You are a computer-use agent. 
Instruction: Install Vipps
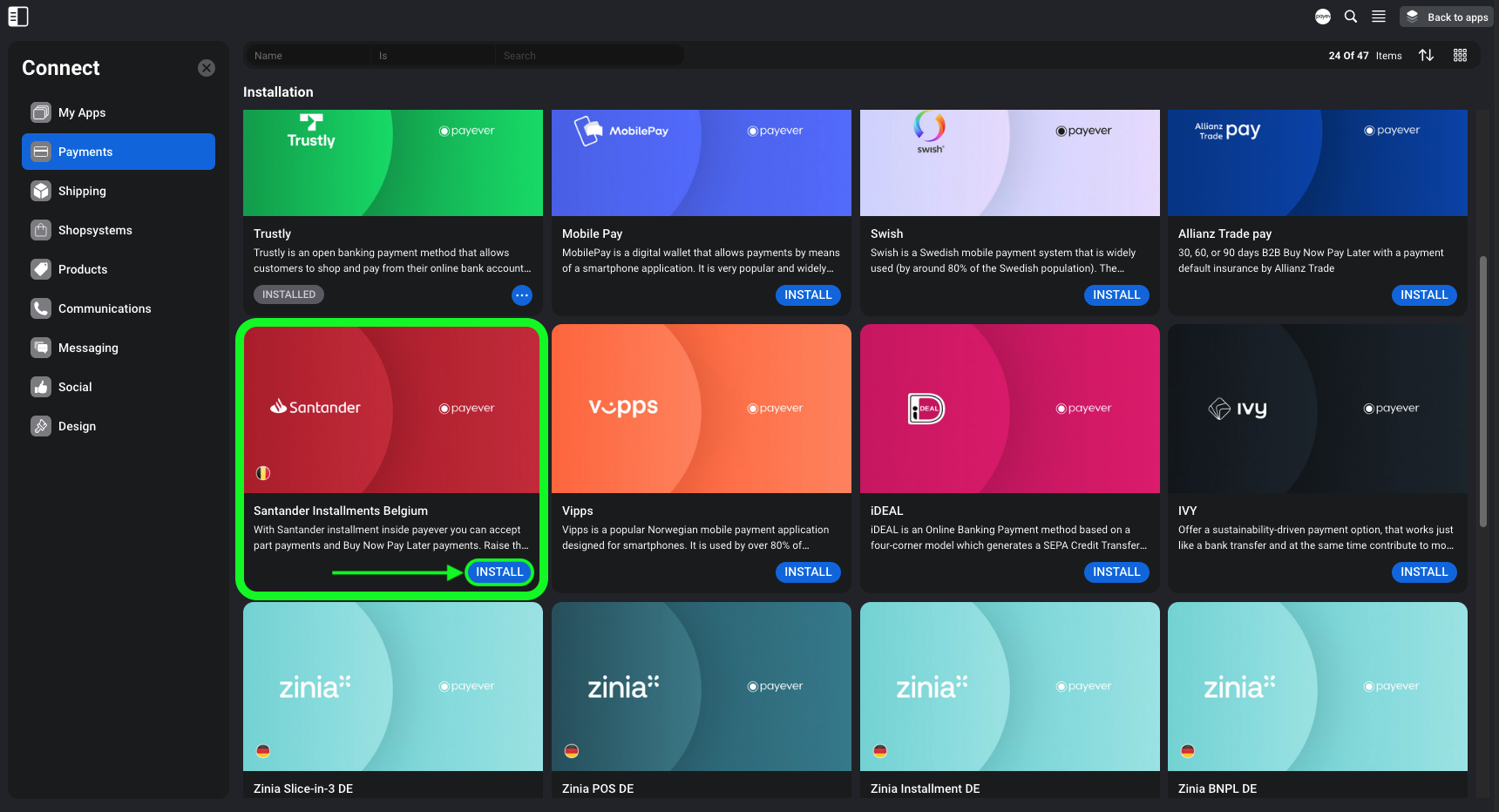[808, 572]
